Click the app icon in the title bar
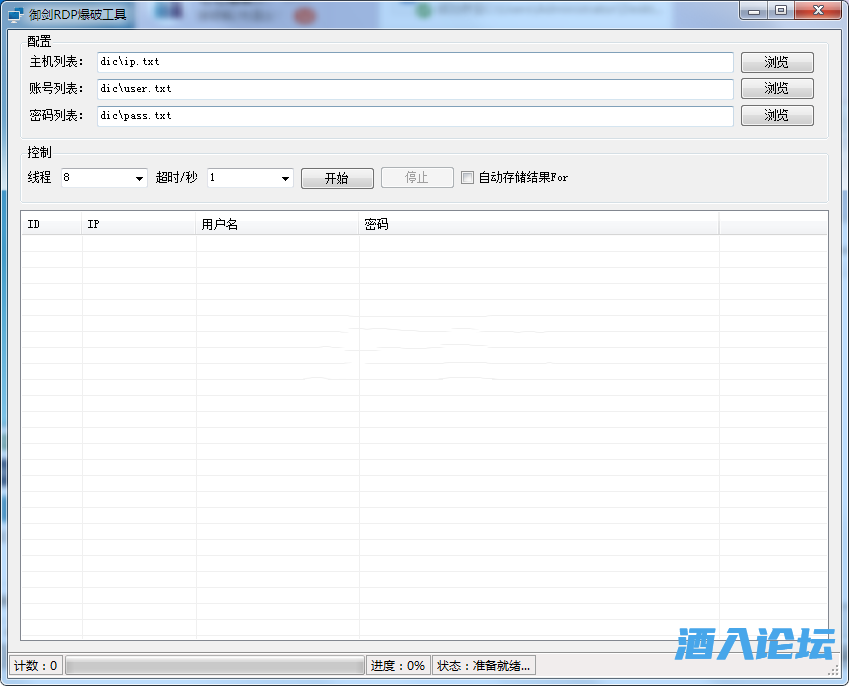This screenshot has width=849, height=686. 15,14
